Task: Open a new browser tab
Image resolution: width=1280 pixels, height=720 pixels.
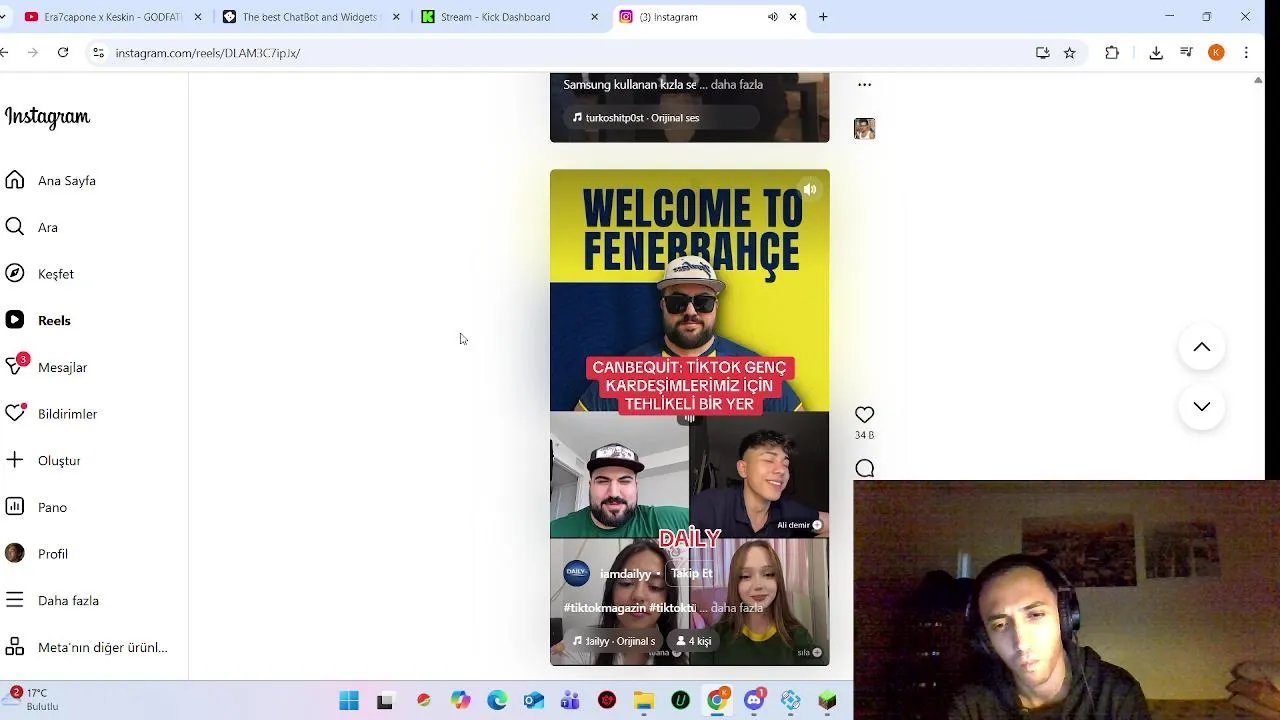Action: [x=823, y=17]
